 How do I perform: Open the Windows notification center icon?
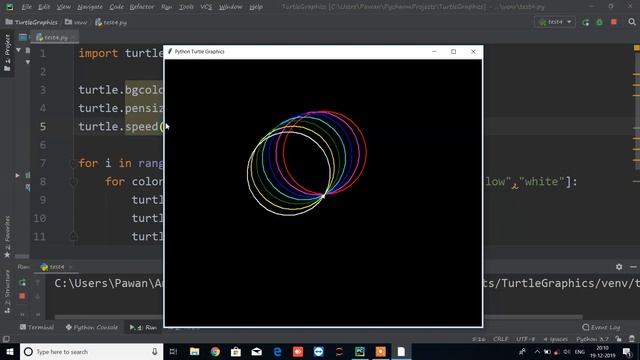point(628,351)
